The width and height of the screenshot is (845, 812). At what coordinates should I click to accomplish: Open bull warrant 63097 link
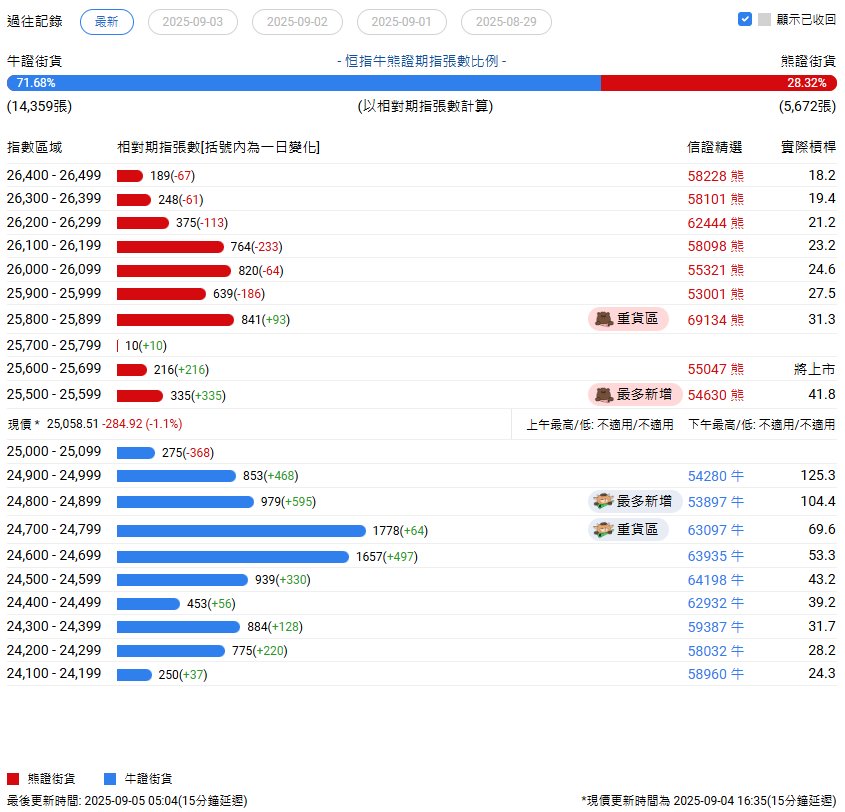point(716,530)
